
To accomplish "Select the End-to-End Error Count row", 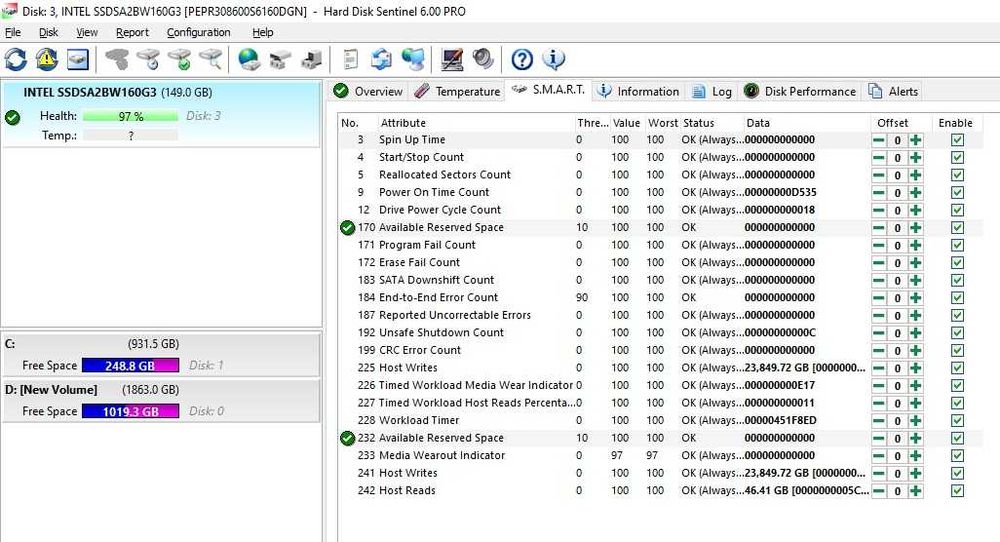I will click(x=660, y=298).
